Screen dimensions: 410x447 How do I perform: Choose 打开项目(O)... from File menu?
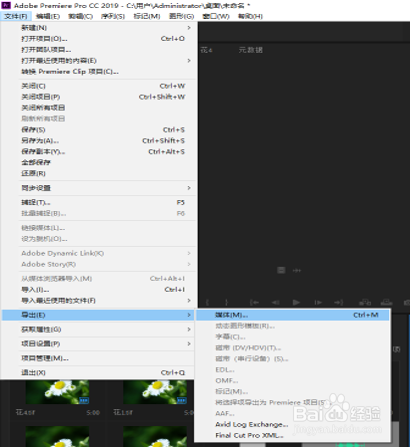[98, 39]
